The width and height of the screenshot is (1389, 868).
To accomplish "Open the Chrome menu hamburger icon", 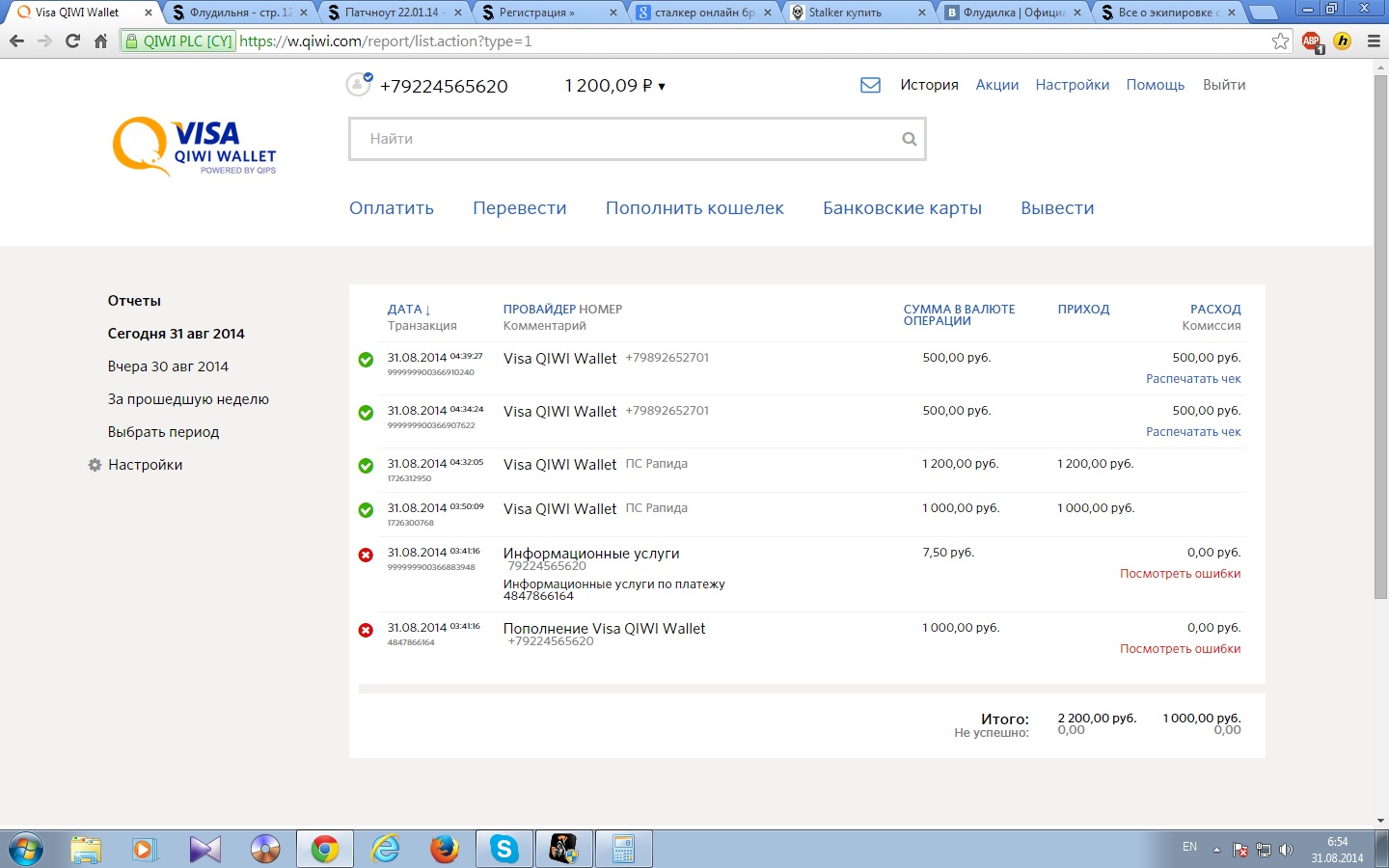I will (1374, 41).
